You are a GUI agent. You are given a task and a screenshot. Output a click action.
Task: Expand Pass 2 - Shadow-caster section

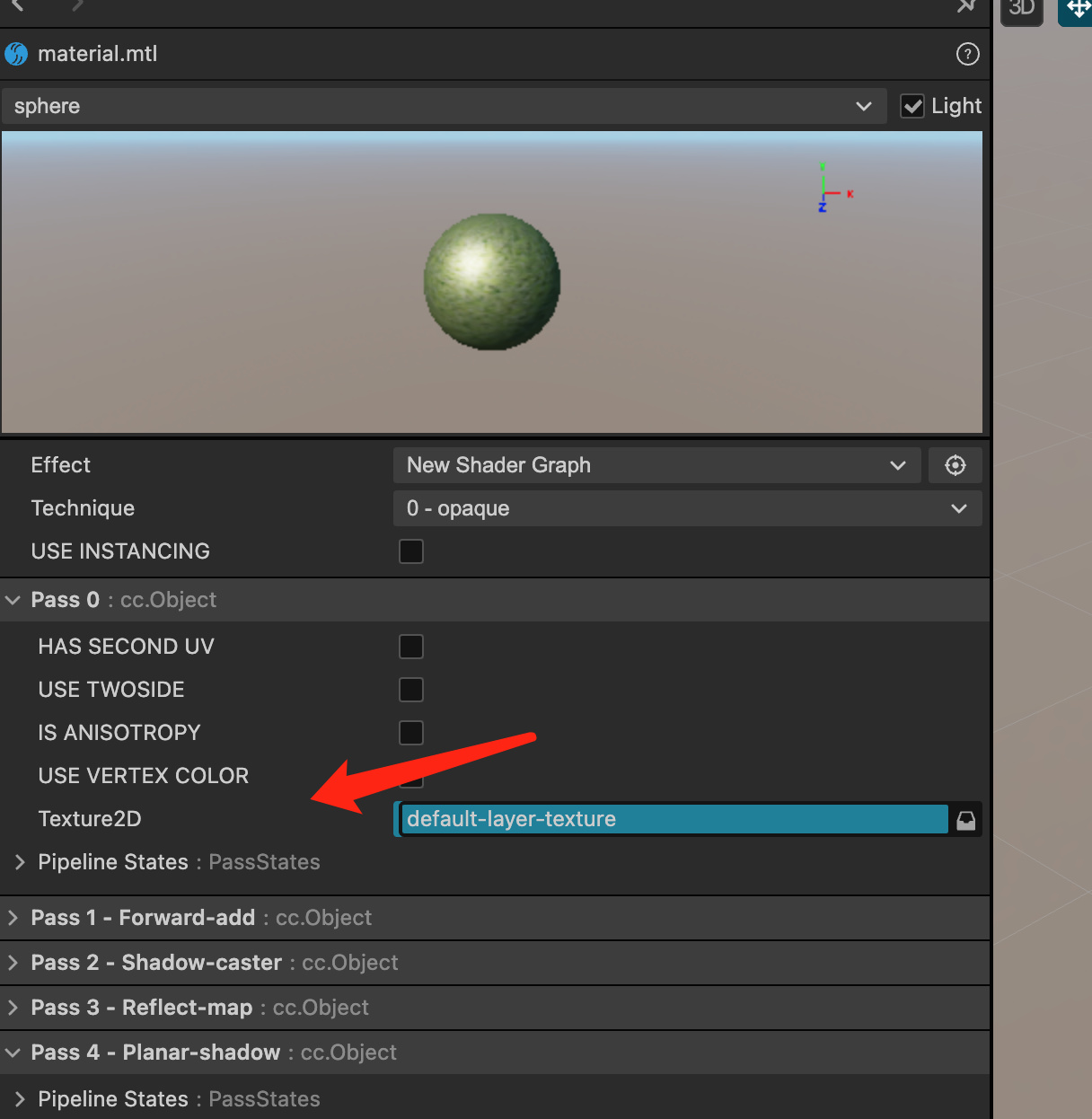(x=13, y=963)
